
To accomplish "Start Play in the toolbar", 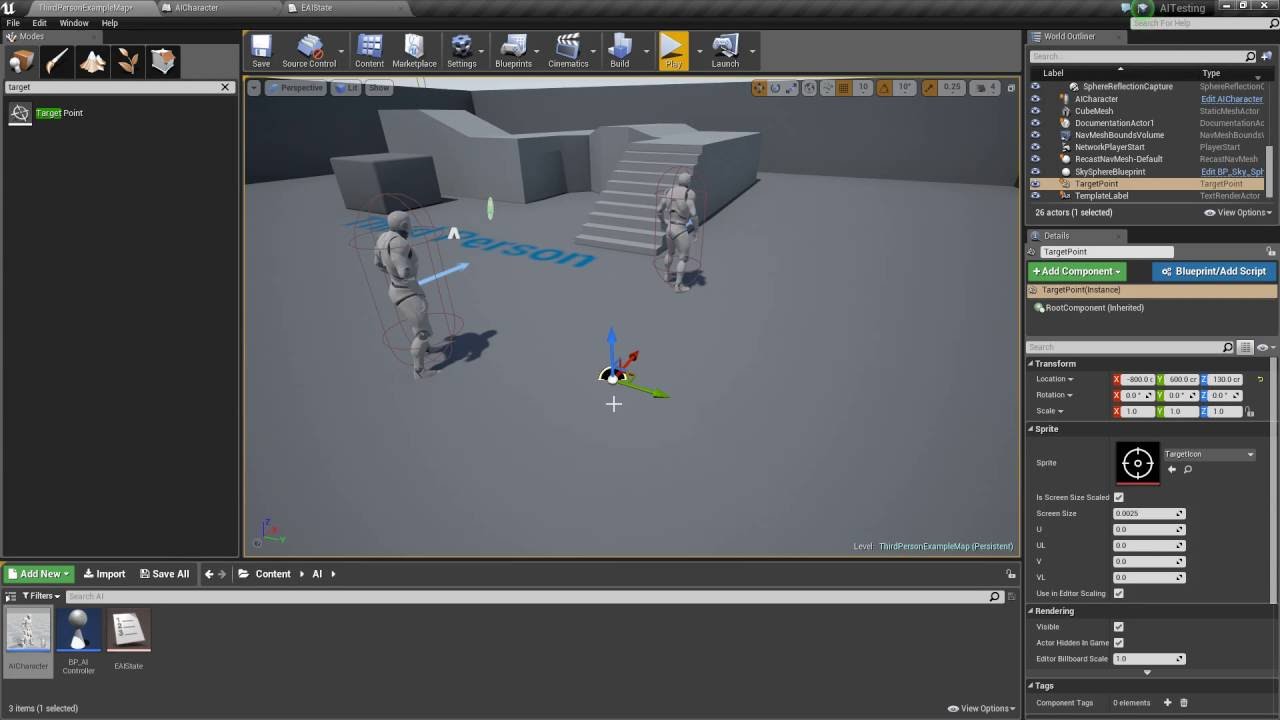I will 673,51.
